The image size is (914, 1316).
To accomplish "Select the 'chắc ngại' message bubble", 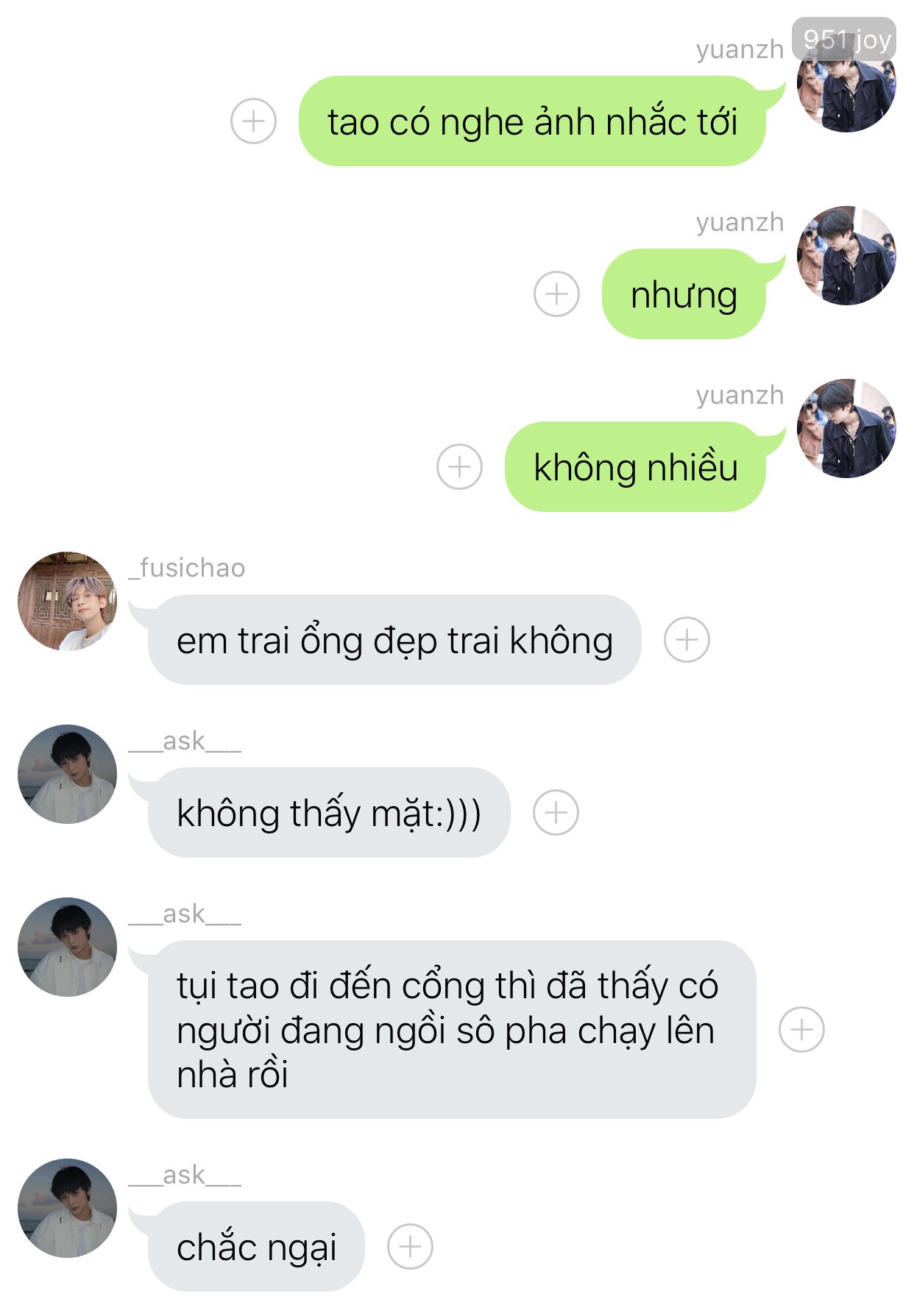I will pos(256,1246).
